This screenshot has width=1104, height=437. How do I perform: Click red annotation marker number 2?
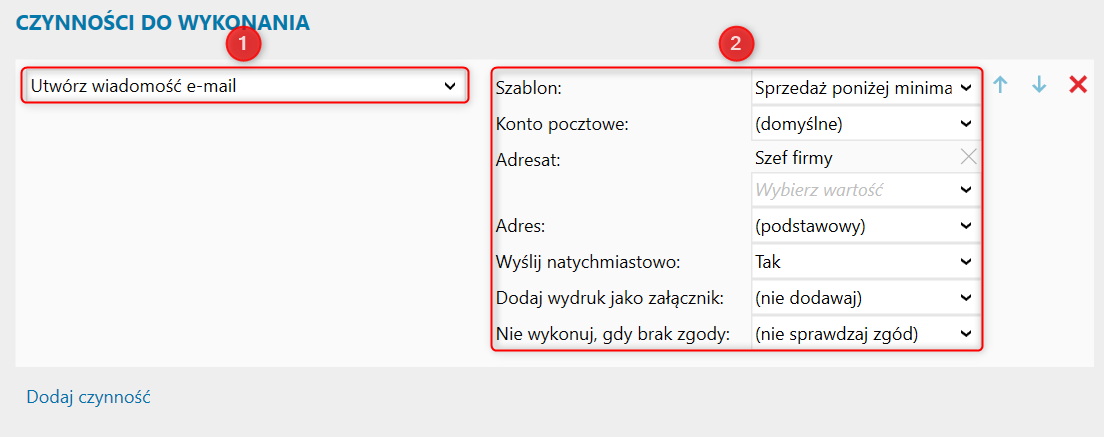coord(736,43)
